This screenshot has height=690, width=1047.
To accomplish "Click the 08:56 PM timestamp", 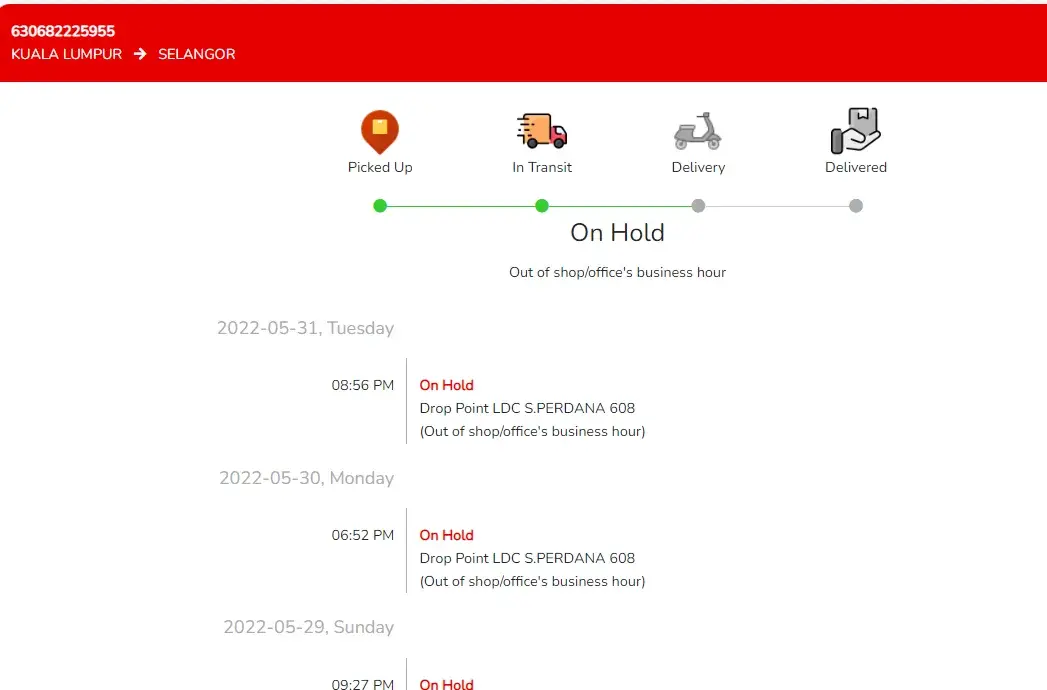I will (363, 385).
